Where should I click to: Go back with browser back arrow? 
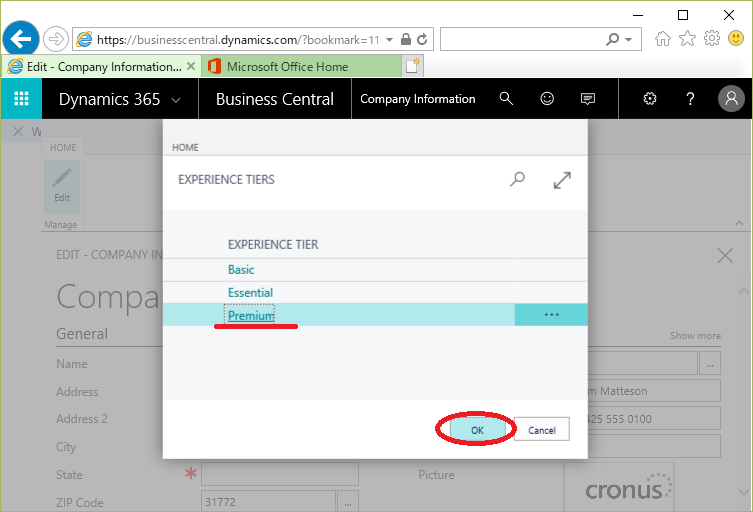21,39
